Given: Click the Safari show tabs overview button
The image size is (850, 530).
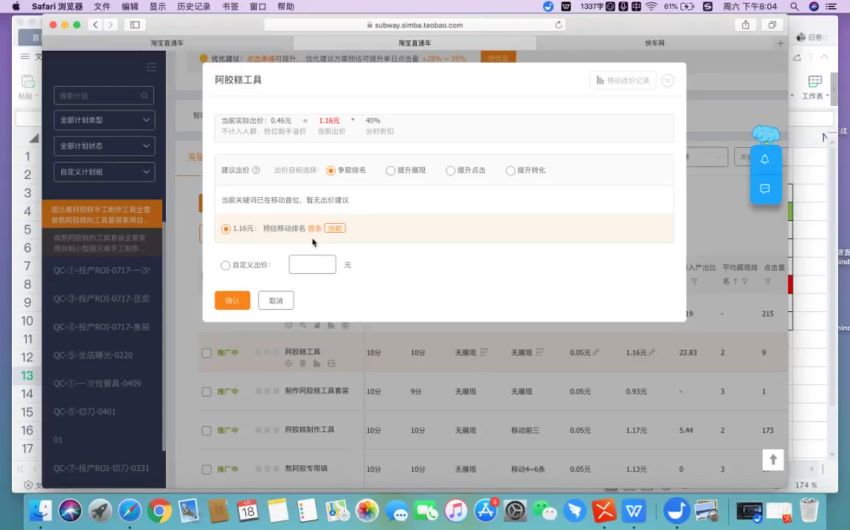Looking at the screenshot, I should point(772,25).
